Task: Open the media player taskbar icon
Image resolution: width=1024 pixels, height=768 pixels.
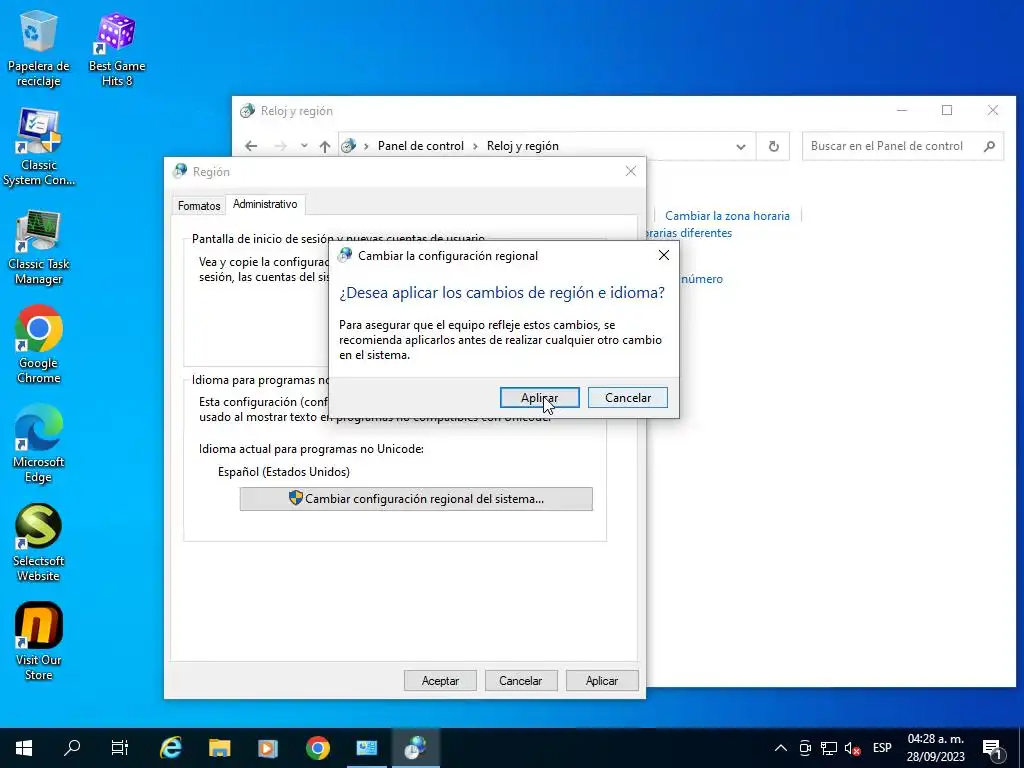Action: (x=268, y=748)
